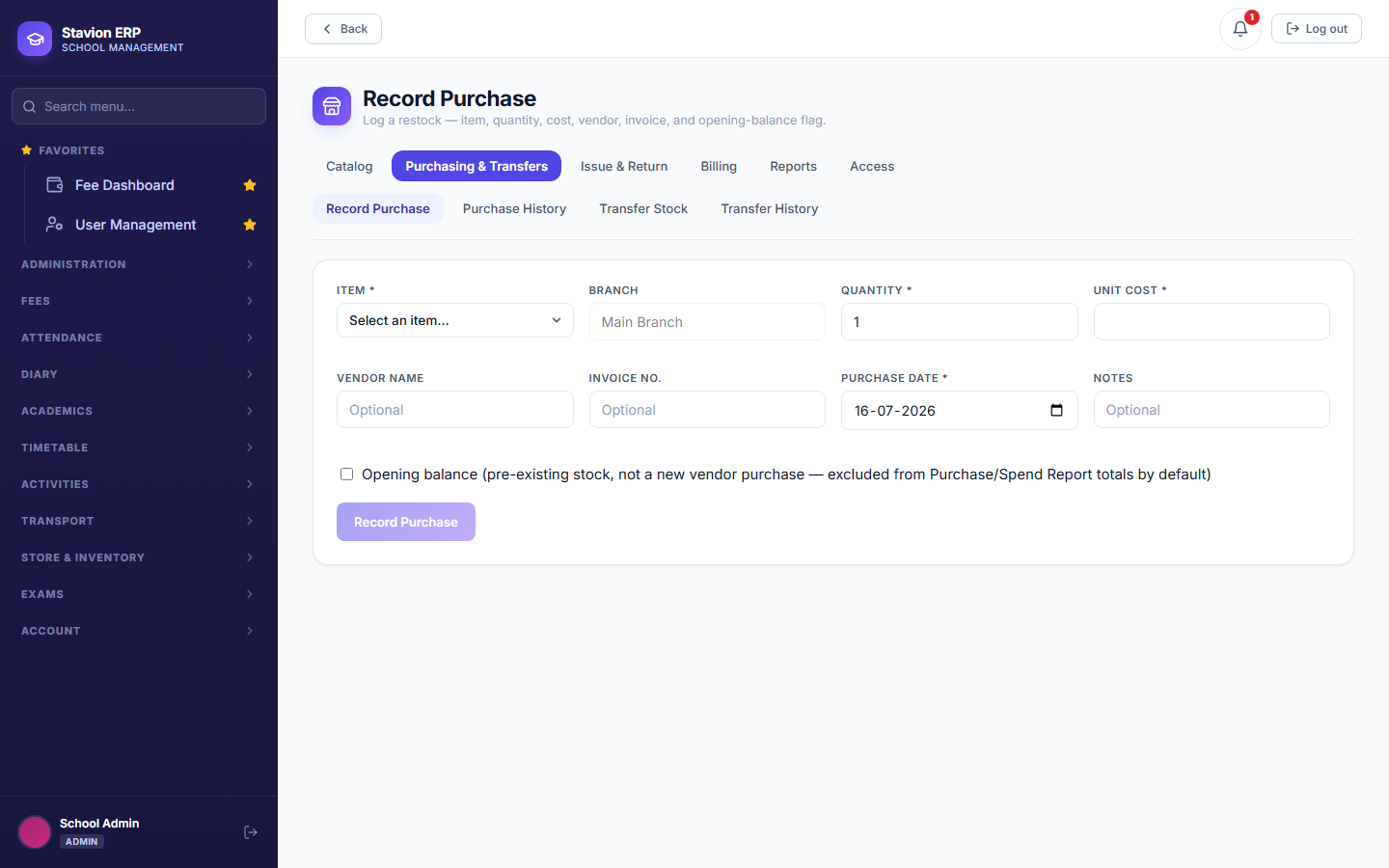Go back using the Back button
Screen dimensions: 1389x868
343,29
